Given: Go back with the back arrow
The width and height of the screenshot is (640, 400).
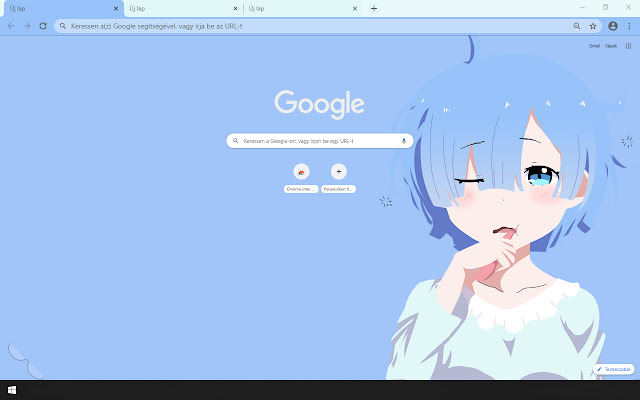Looking at the screenshot, I should [x=11, y=26].
